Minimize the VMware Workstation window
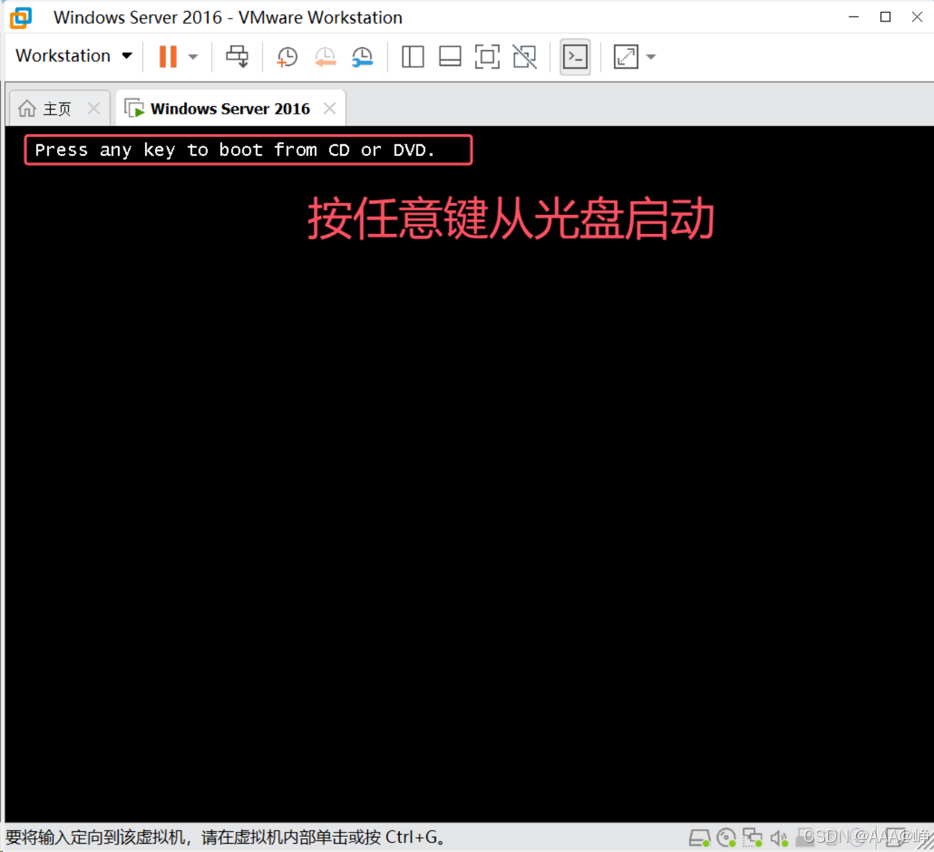 [x=854, y=17]
